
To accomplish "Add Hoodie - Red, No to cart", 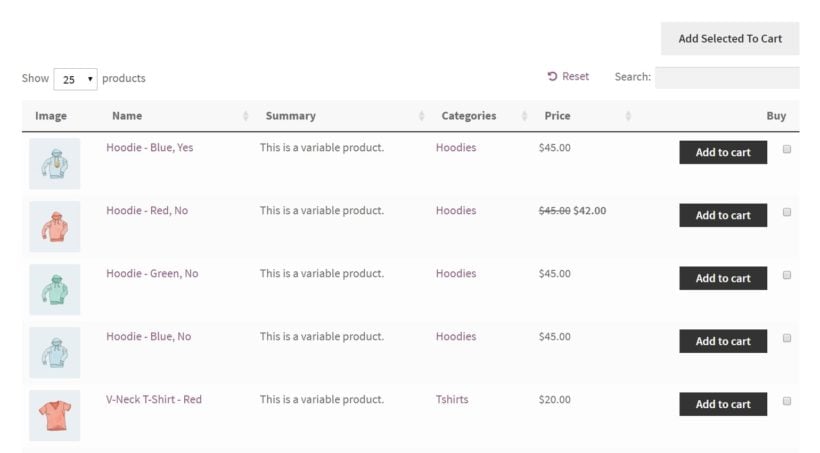I will click(x=723, y=215).
